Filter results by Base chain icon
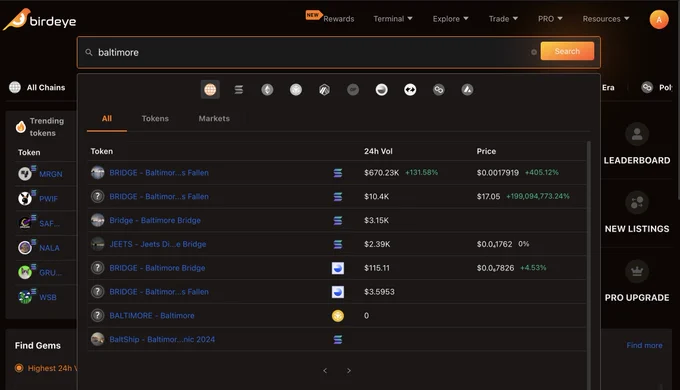 coord(382,89)
